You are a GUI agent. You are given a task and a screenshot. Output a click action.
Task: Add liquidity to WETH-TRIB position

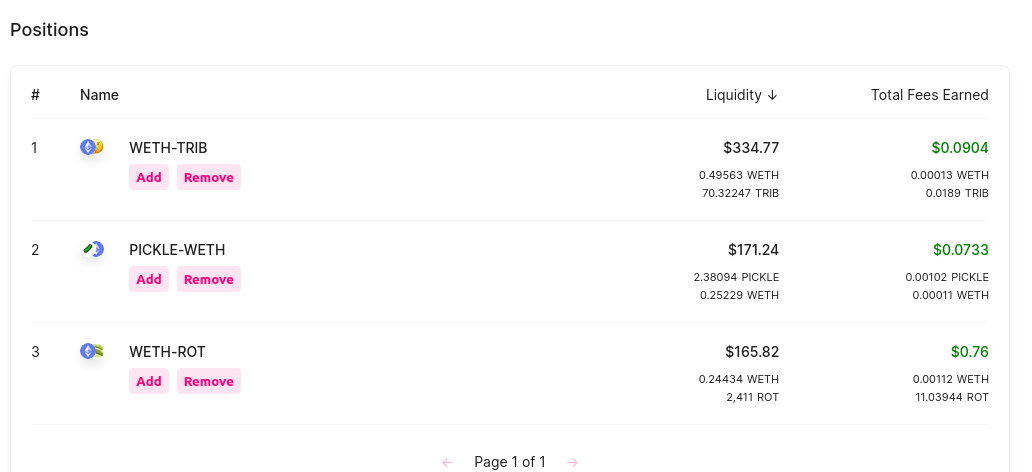click(149, 177)
